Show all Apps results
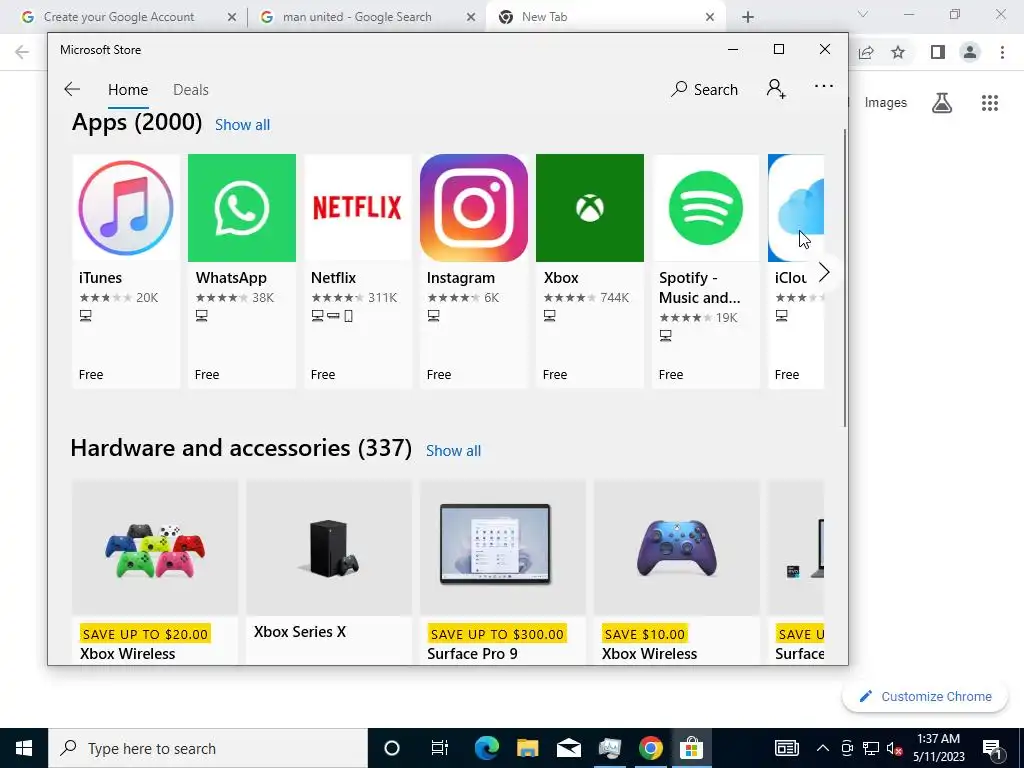1024x768 pixels. coord(242,125)
